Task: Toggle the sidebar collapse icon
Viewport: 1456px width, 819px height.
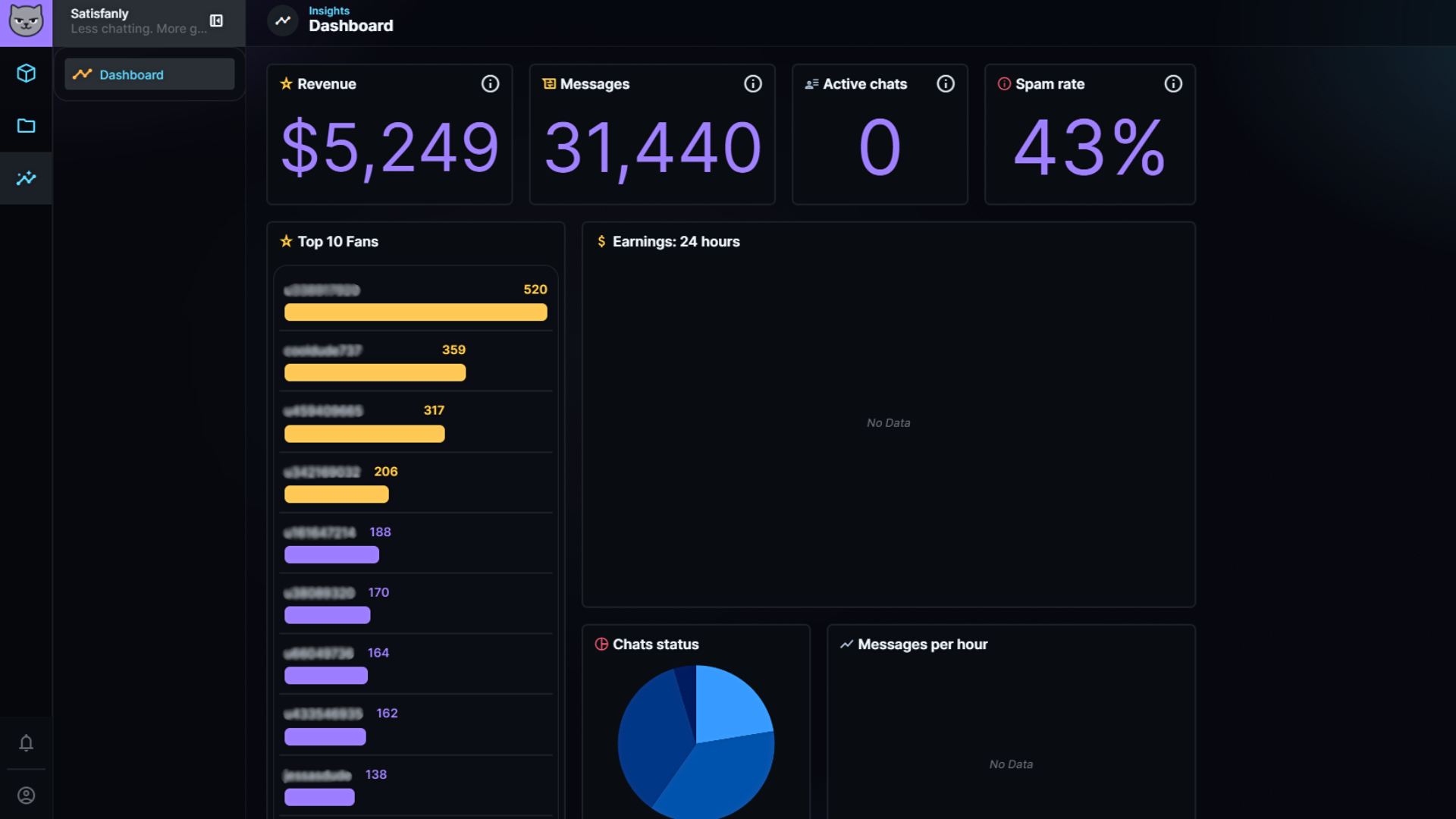Action: (216, 21)
